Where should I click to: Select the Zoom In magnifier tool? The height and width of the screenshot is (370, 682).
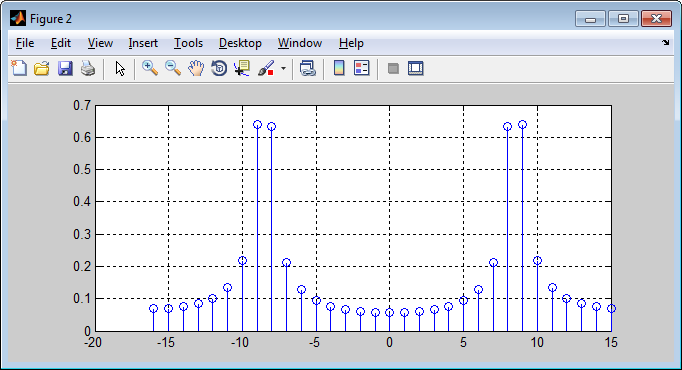point(150,68)
